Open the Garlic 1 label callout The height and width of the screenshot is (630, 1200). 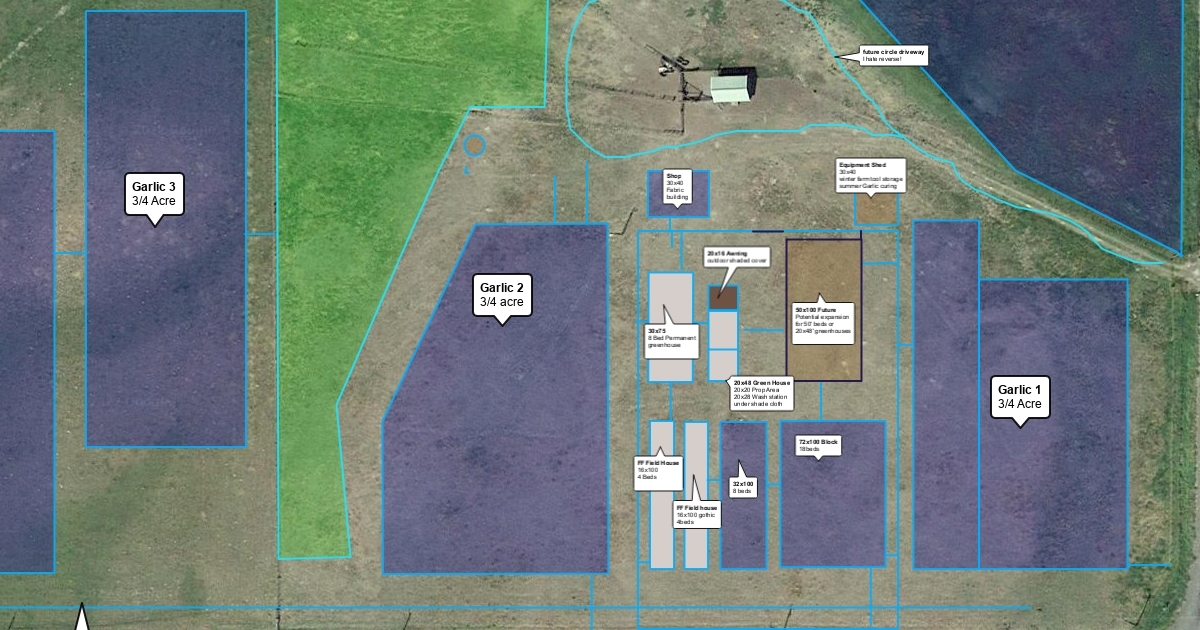click(x=1020, y=396)
